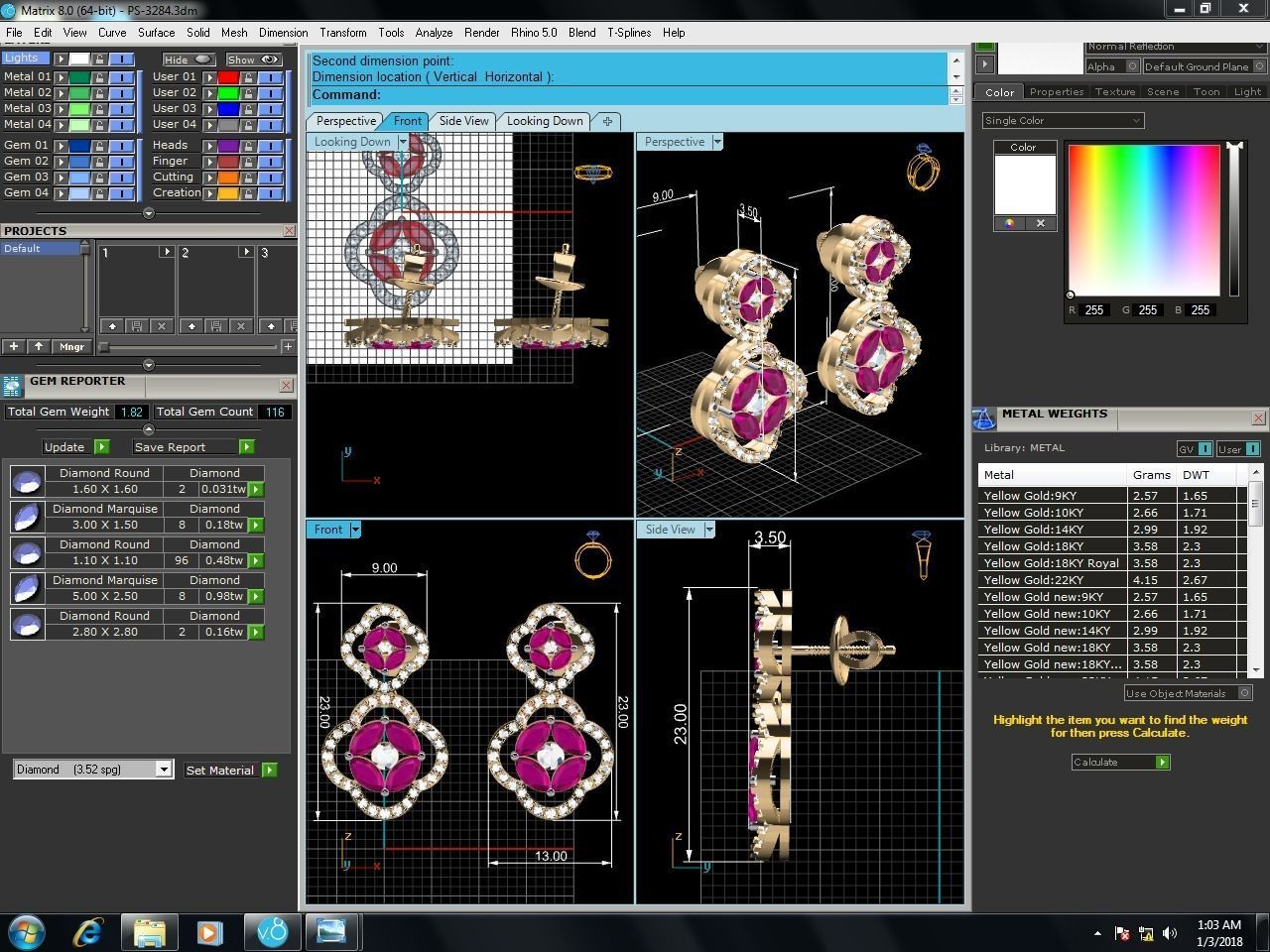Click the Diamond Round 2.80 X 2.80 gem icon

click(x=27, y=624)
